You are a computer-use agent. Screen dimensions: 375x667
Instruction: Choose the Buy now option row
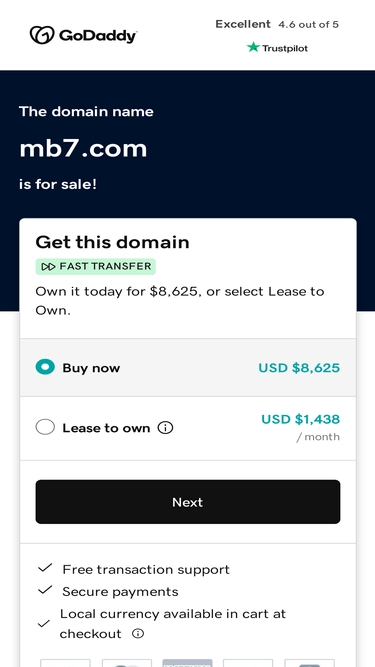(188, 368)
